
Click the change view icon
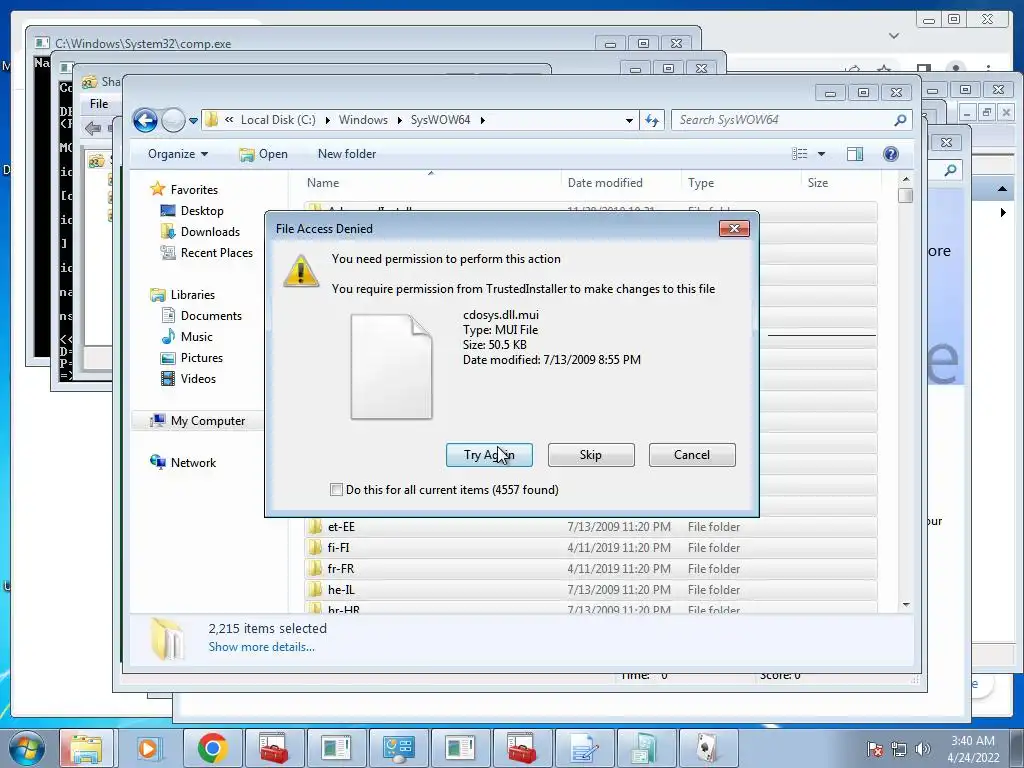tap(800, 154)
